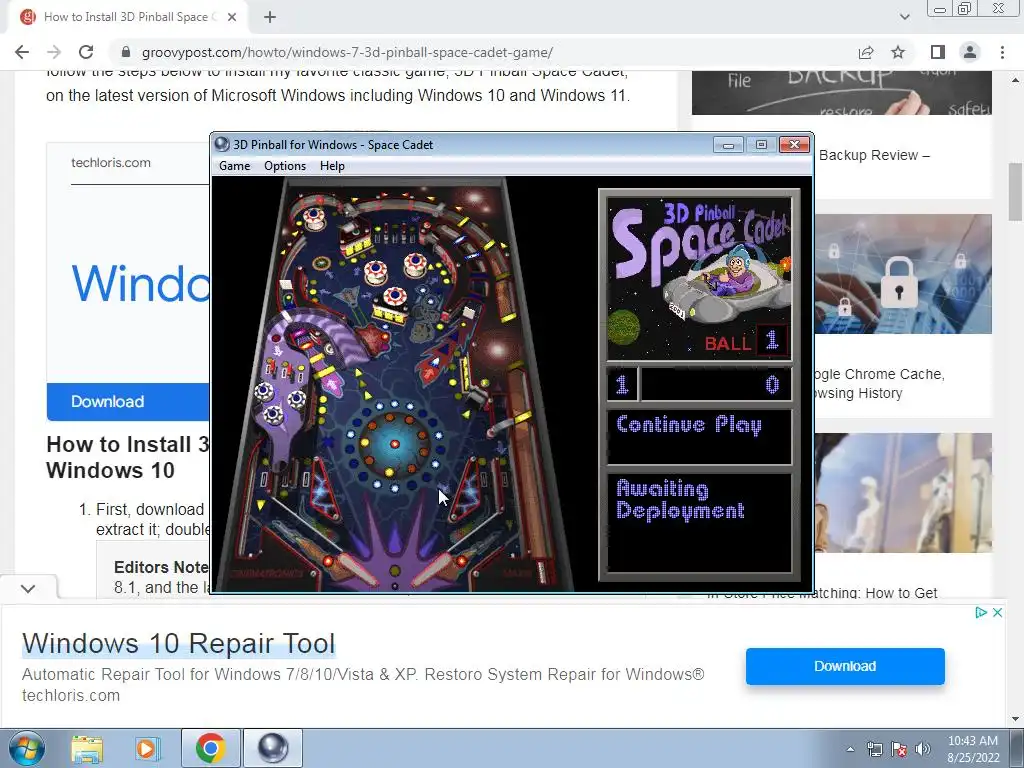Click the browser Back arrow
Screen dimensions: 1024x768
pos(22,52)
